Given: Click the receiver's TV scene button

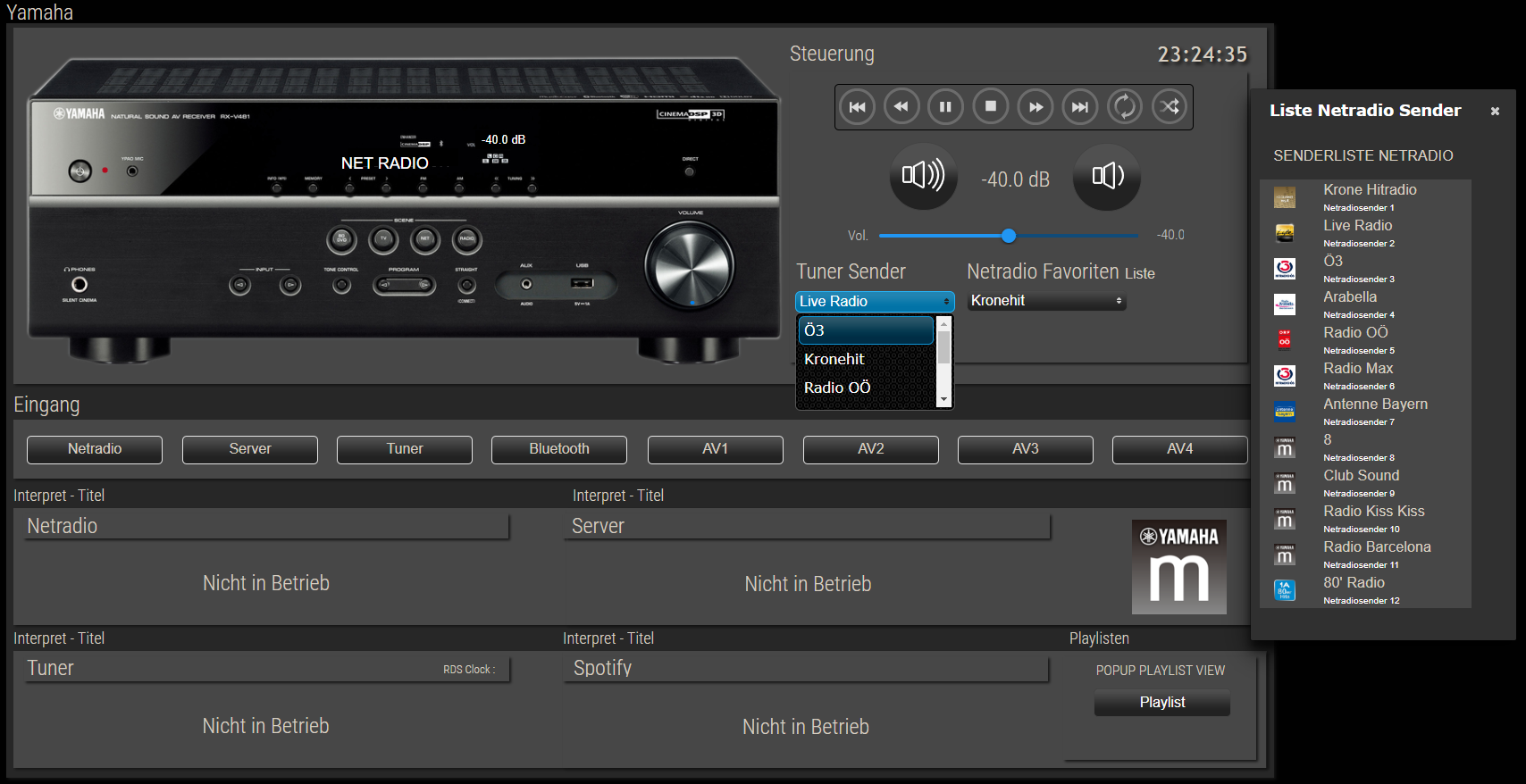Looking at the screenshot, I should point(384,238).
